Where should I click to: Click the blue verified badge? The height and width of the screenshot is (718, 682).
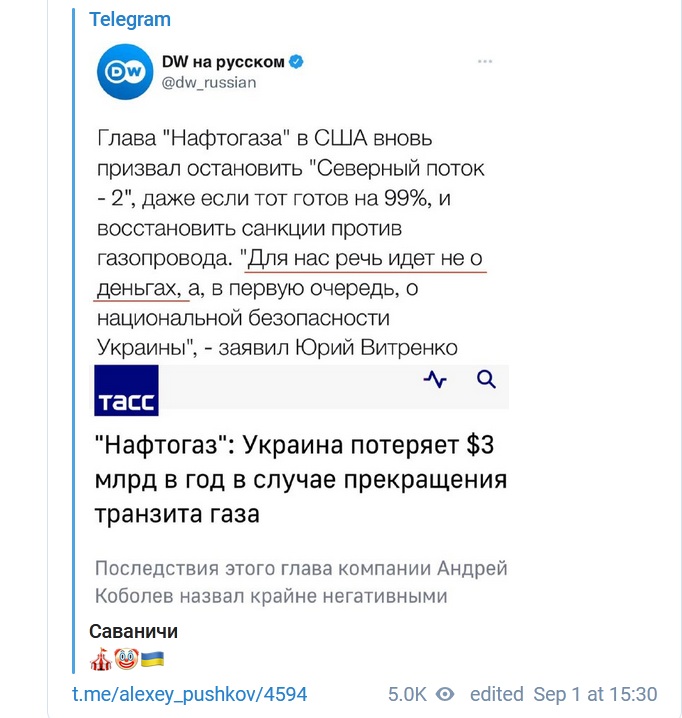click(x=296, y=61)
